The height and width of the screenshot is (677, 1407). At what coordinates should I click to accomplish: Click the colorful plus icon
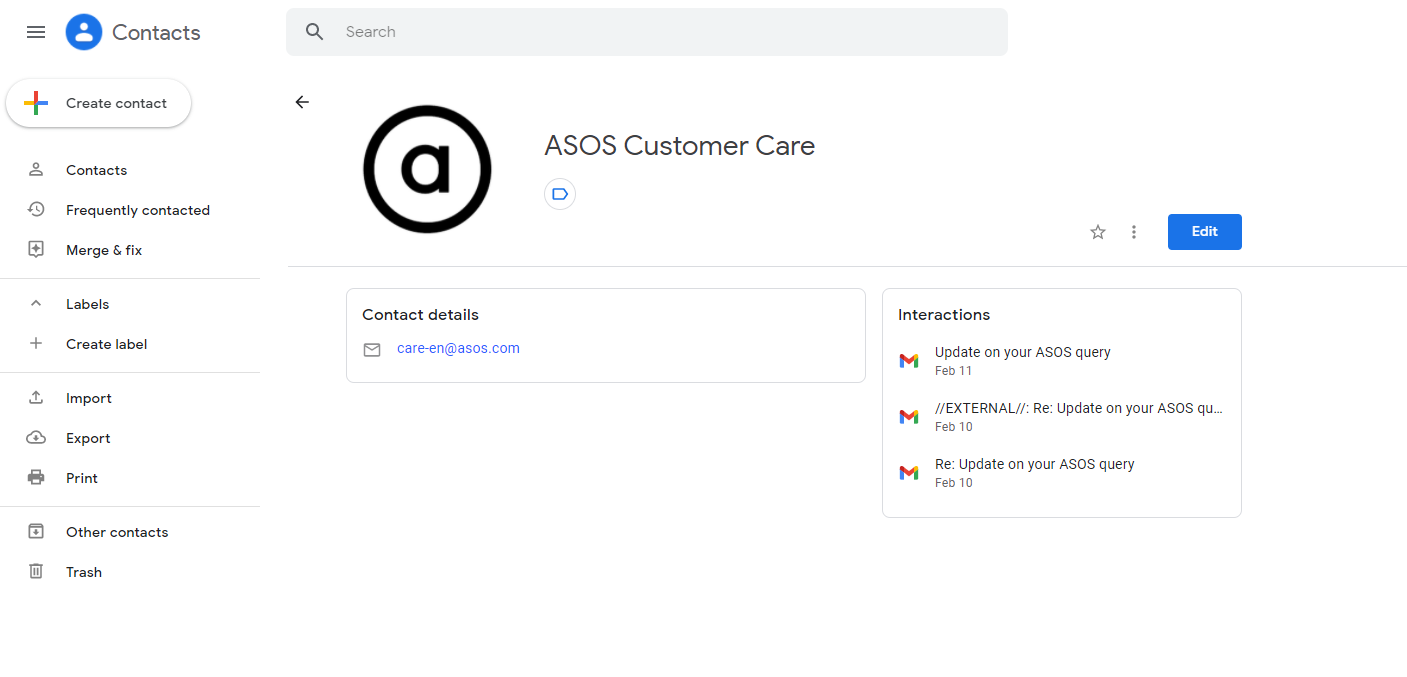point(36,103)
